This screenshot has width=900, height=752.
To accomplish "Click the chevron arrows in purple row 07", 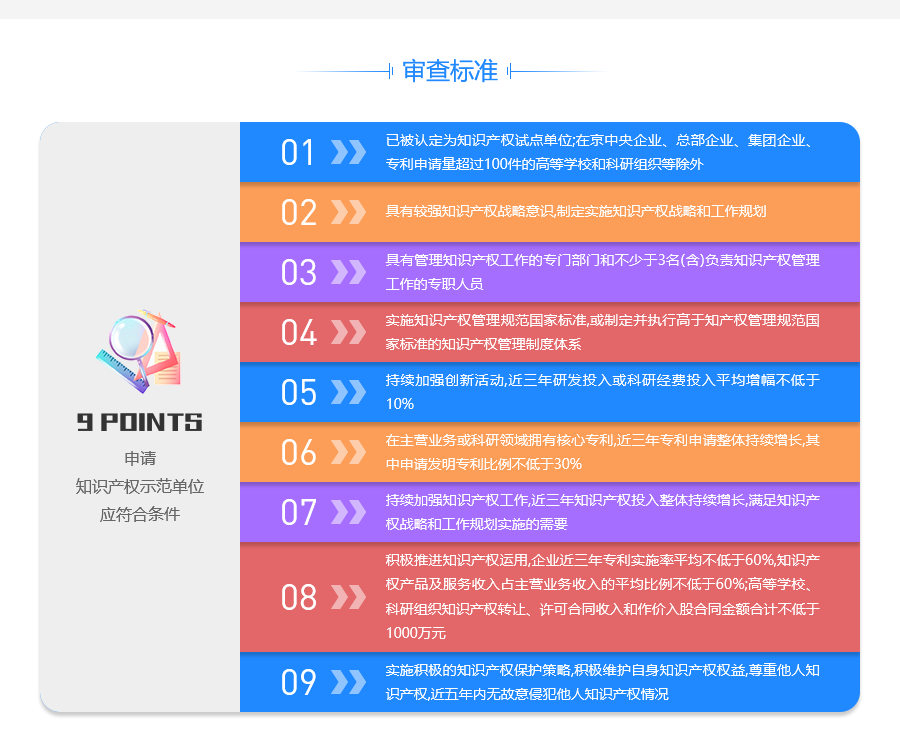I will click(x=348, y=512).
